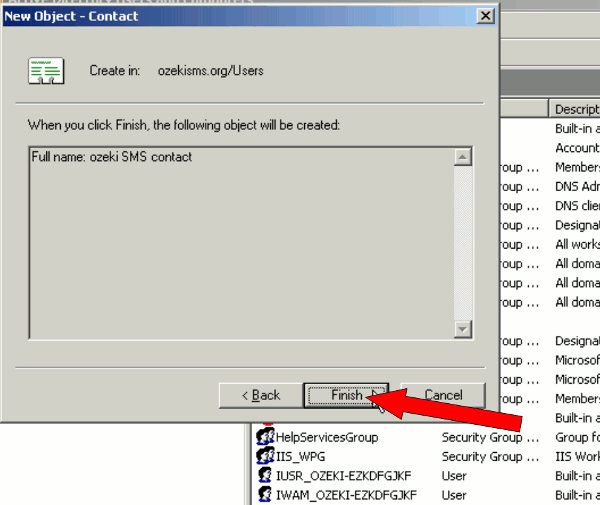Go back with the Back button
Image resolution: width=600 pixels, height=505 pixels.
click(x=261, y=395)
